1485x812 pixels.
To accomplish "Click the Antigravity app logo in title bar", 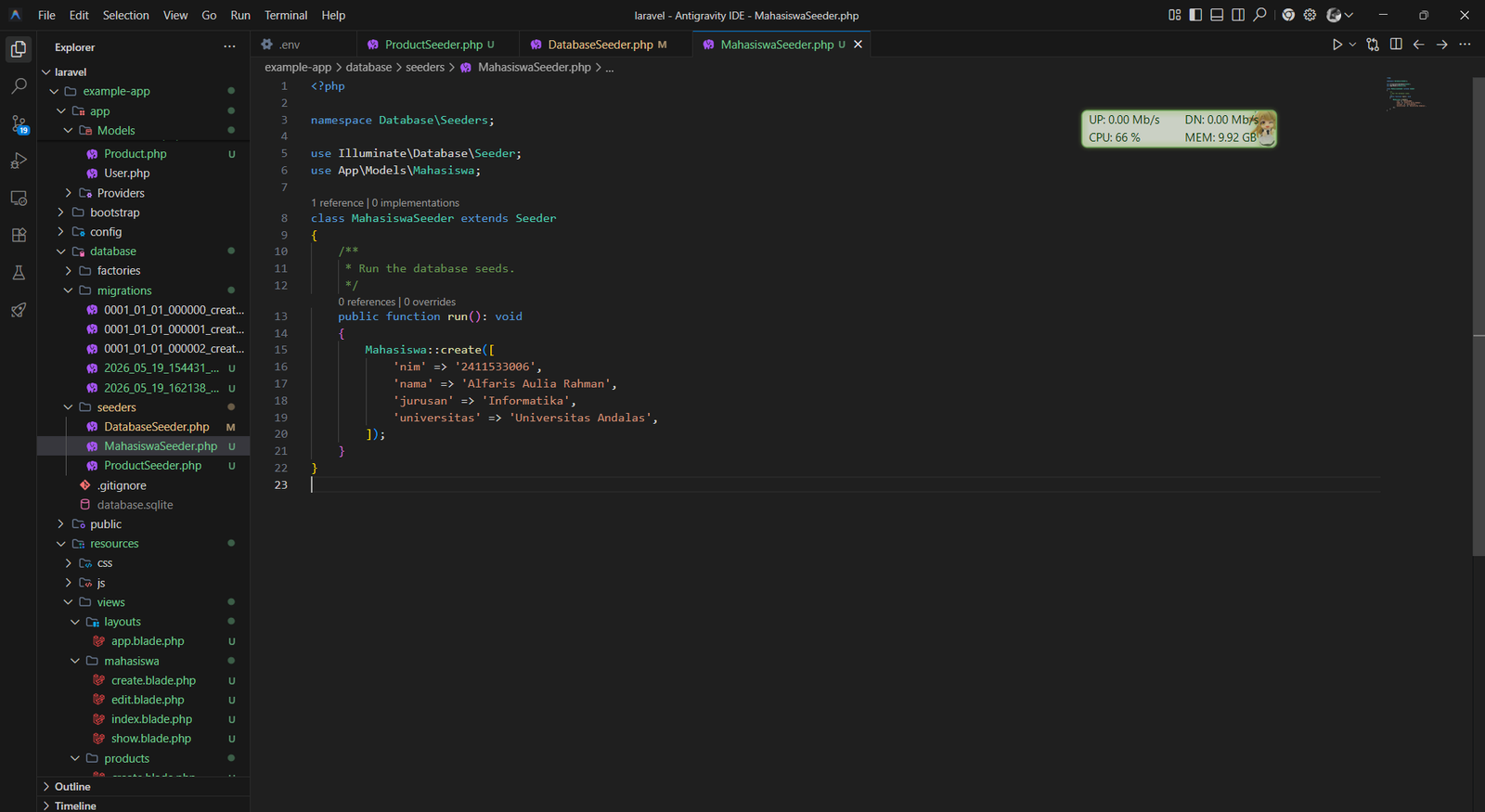I will click(x=16, y=15).
